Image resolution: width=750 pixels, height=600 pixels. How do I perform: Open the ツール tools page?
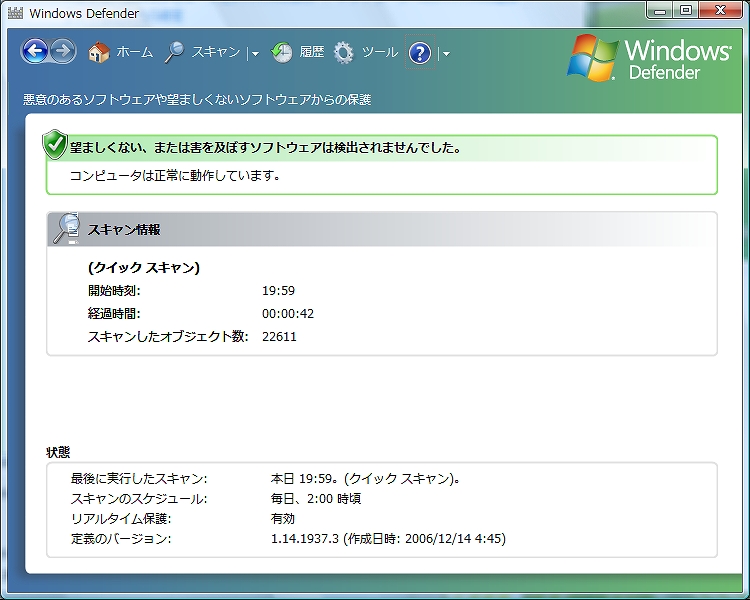[380, 52]
